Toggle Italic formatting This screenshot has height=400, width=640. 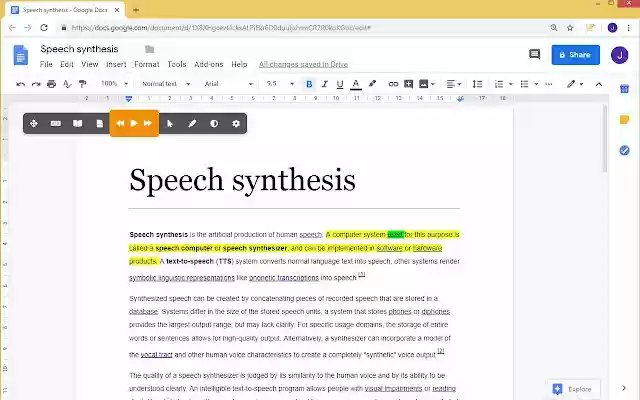coord(324,84)
